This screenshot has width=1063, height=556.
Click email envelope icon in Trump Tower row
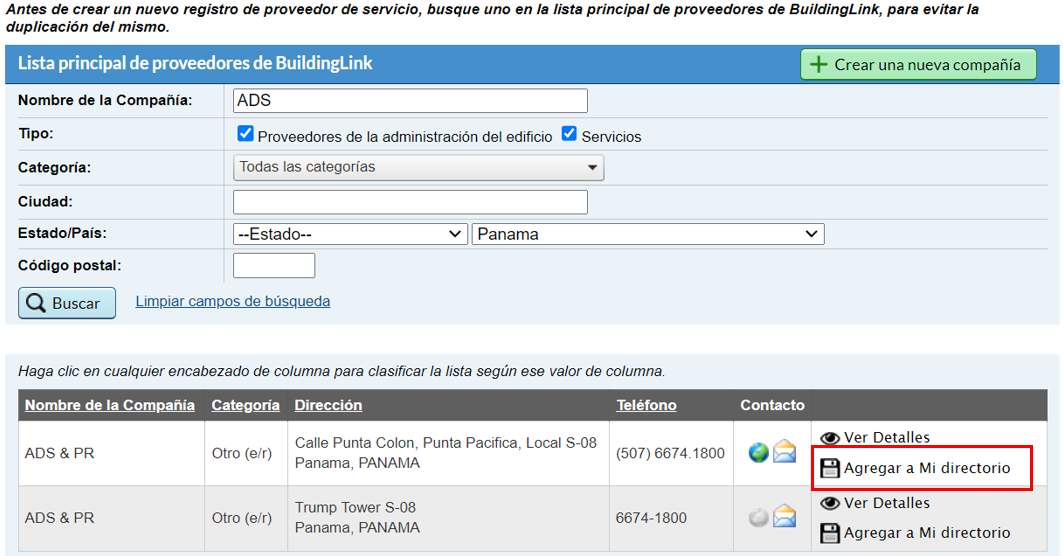tap(784, 516)
